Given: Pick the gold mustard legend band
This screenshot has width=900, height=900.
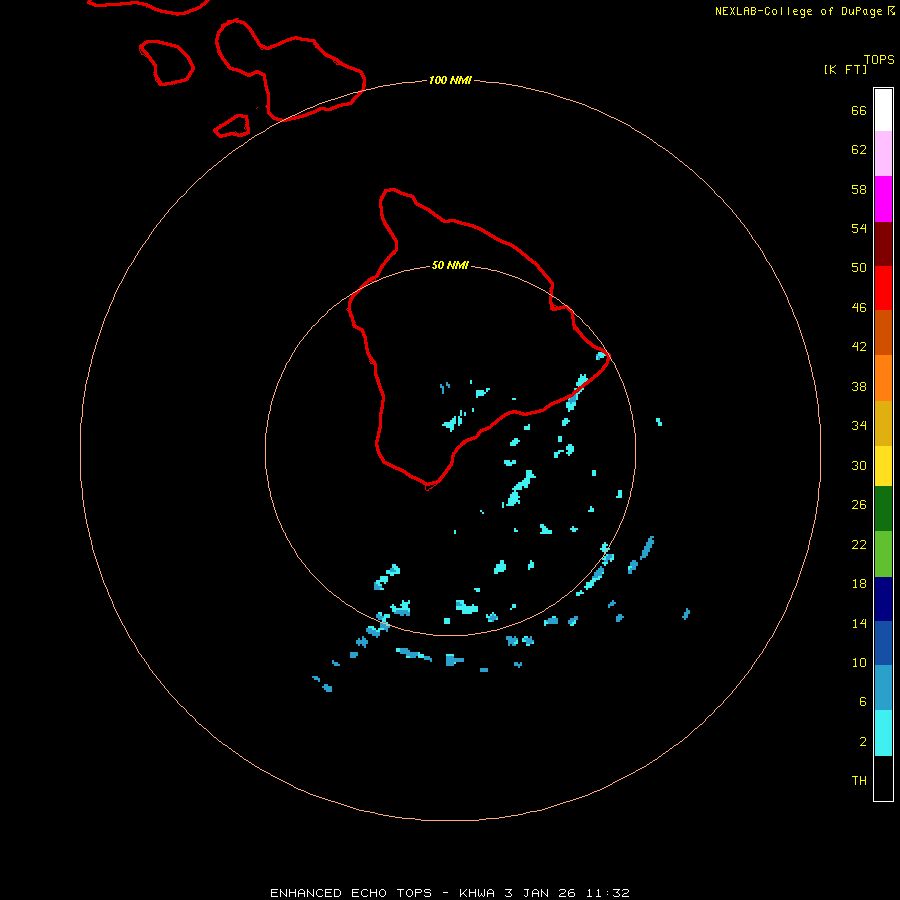Looking at the screenshot, I should [883, 423].
